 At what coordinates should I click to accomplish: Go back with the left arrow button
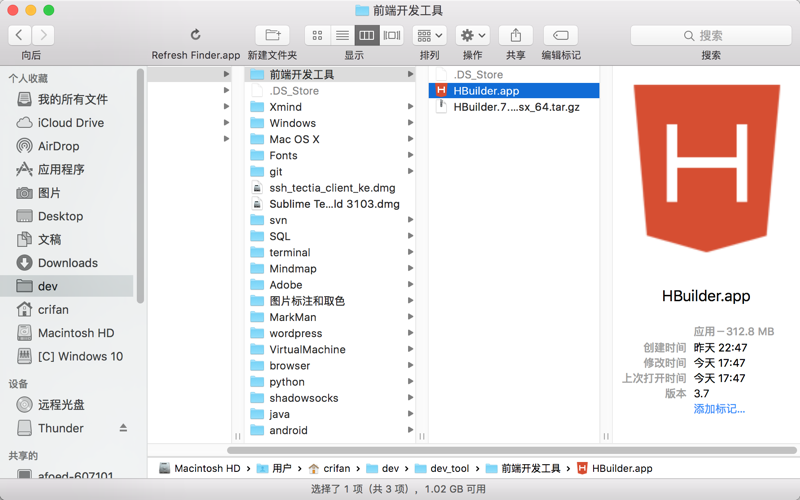[19, 35]
